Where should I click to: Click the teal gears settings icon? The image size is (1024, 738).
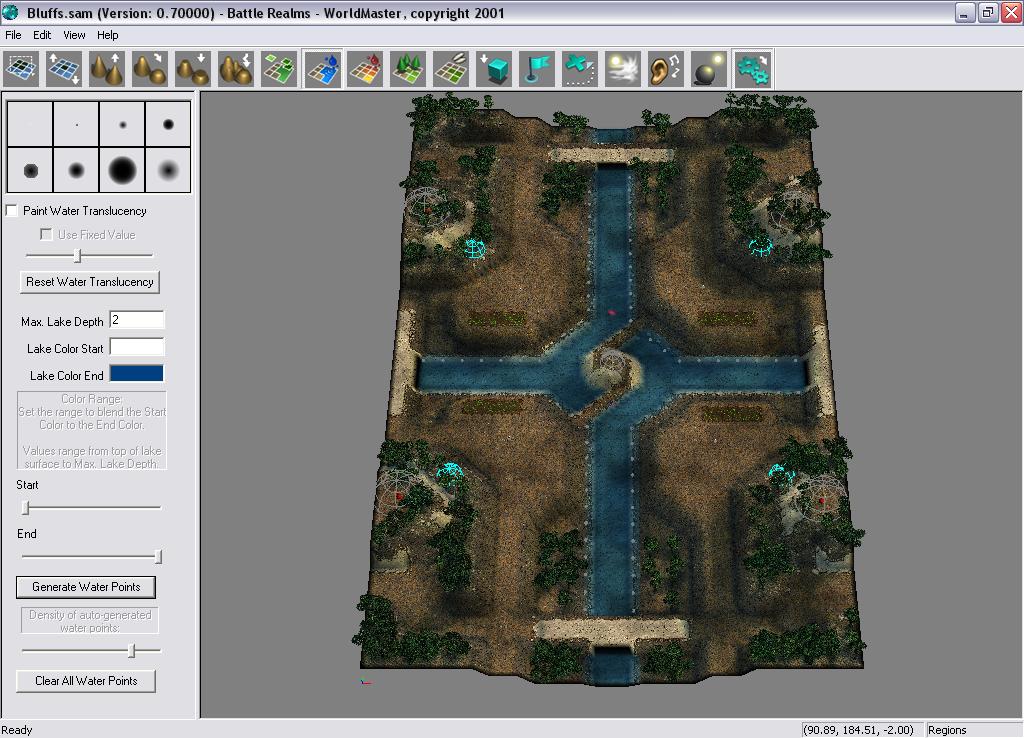(752, 69)
